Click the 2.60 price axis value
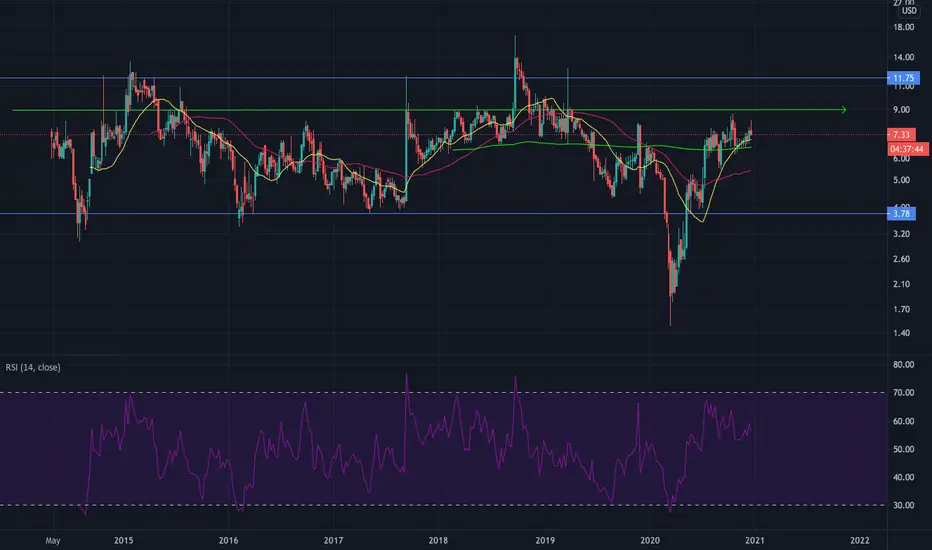The height and width of the screenshot is (550, 932). [902, 259]
